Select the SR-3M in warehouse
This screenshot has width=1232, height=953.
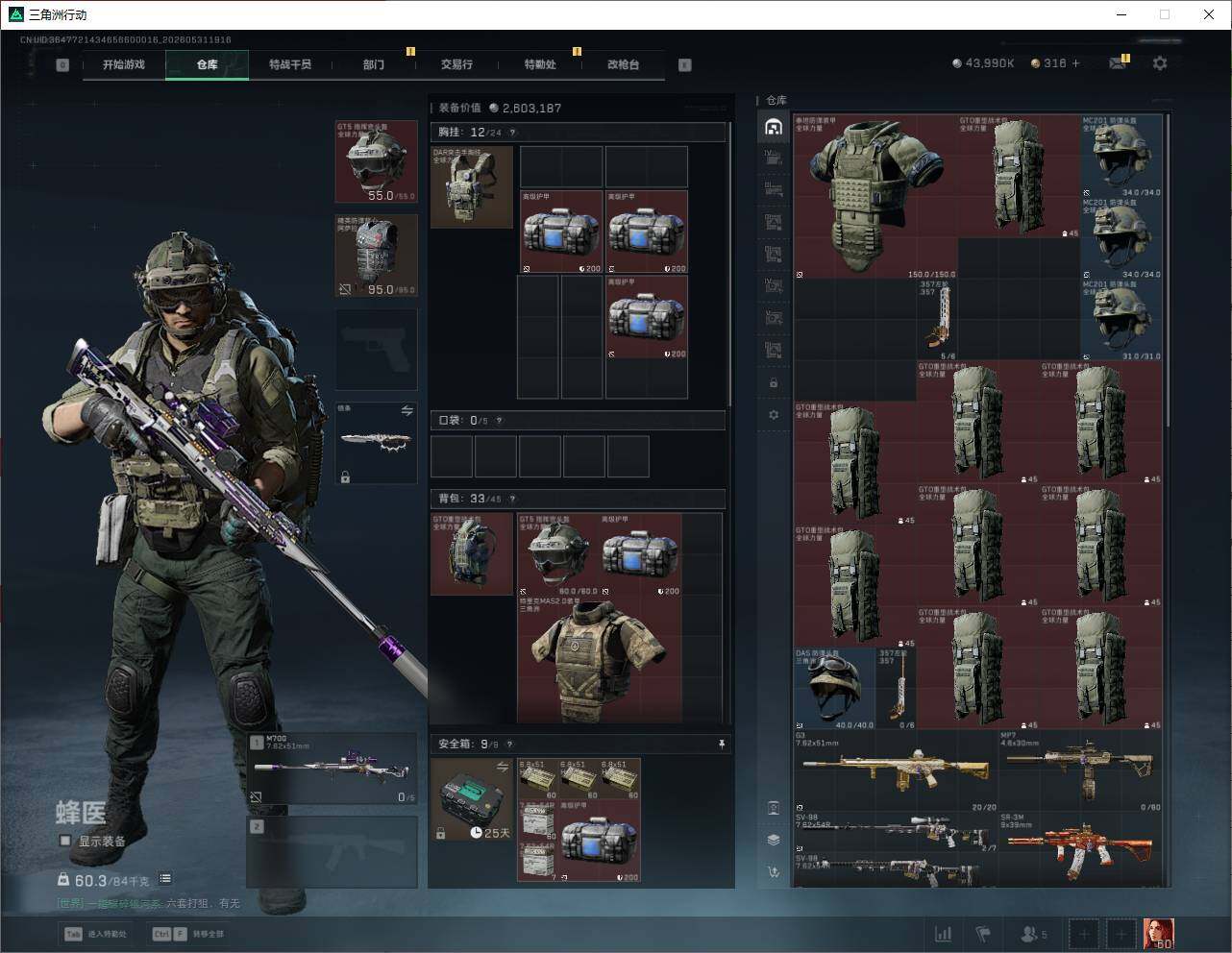pos(1080,850)
